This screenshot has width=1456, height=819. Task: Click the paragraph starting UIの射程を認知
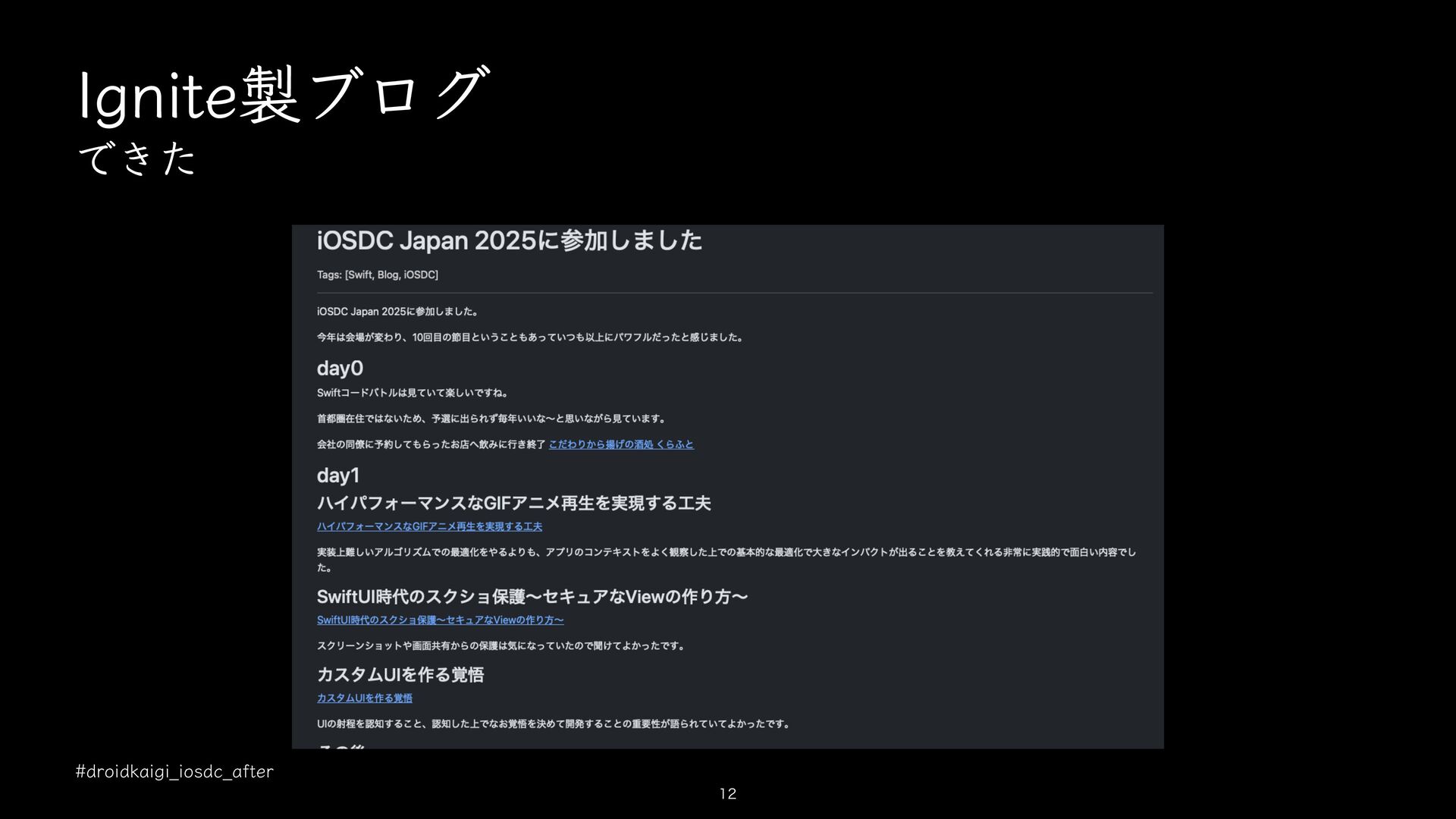tap(553, 724)
